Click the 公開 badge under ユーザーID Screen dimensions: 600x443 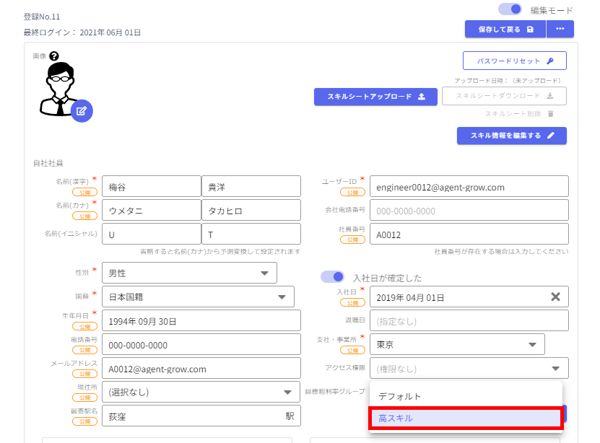(351, 192)
